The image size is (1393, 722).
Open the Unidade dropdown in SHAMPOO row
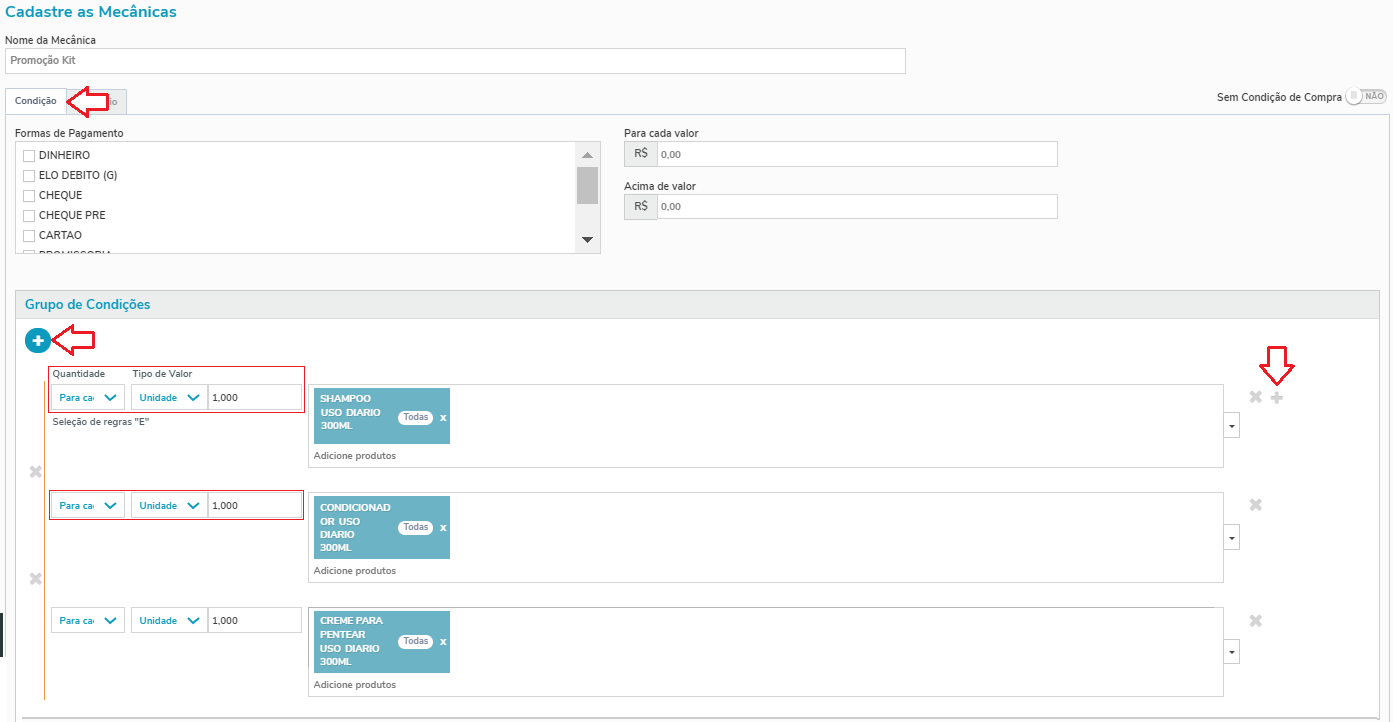tap(169, 397)
